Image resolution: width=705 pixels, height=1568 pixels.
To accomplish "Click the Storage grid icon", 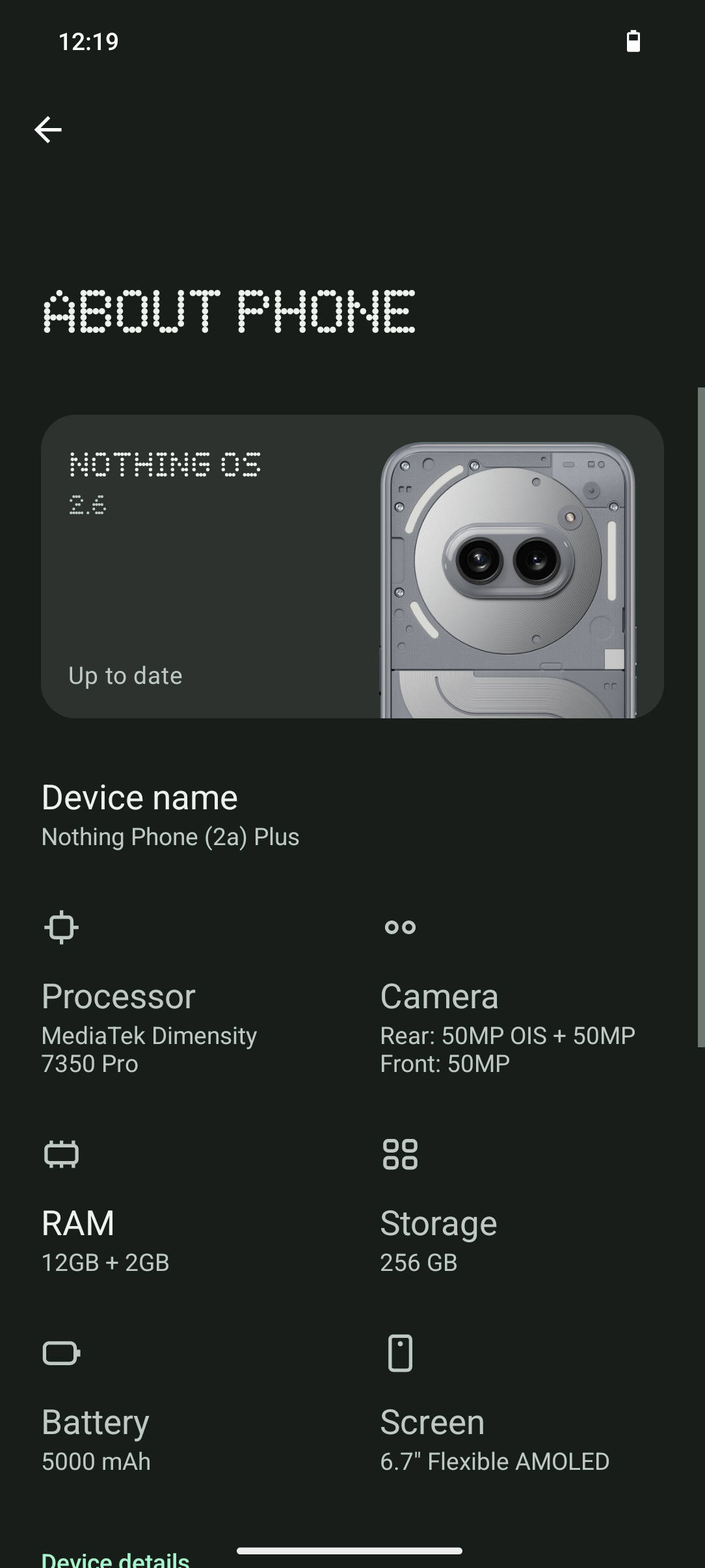I will pos(400,1155).
